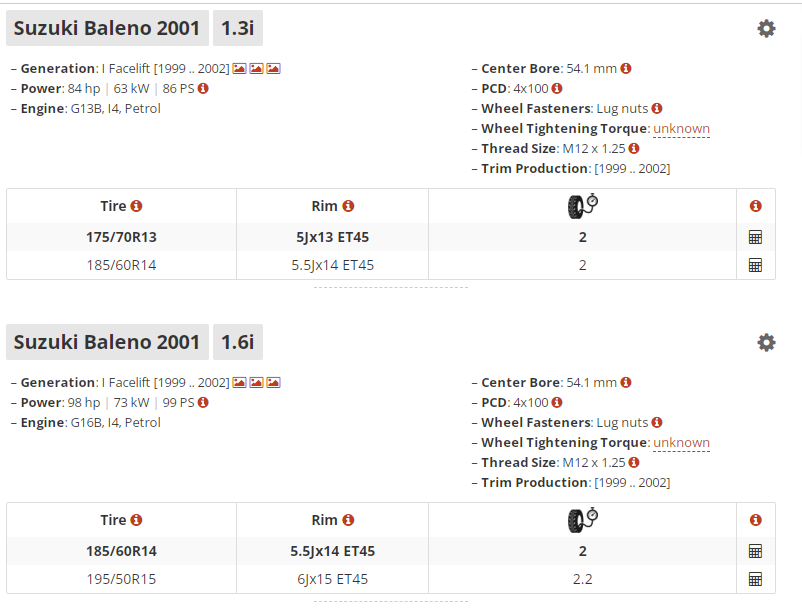Open calculator icon for 175/70R13 tire row

(x=755, y=237)
